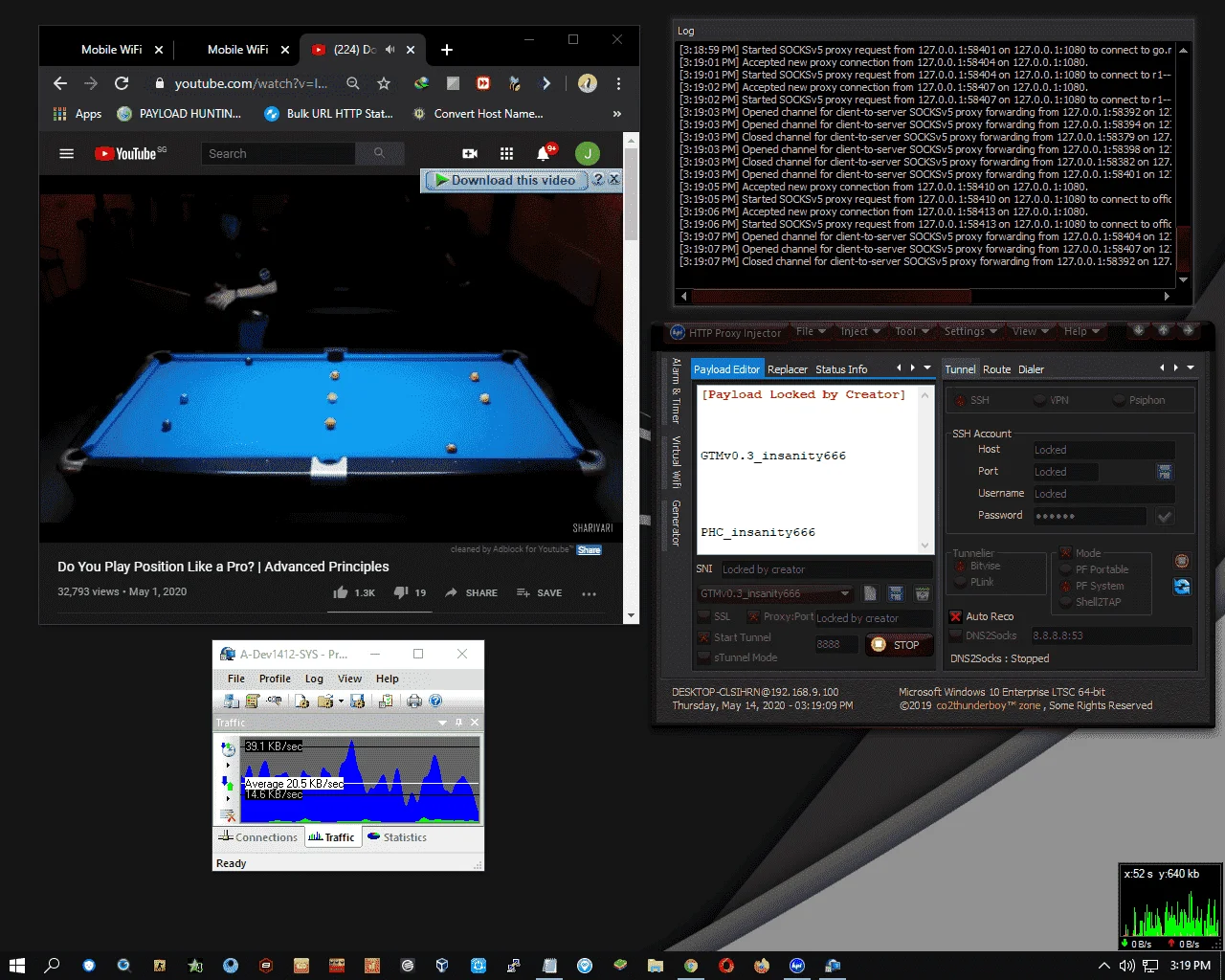Toggle the Auto Reco checkbox

pyautogui.click(x=955, y=616)
